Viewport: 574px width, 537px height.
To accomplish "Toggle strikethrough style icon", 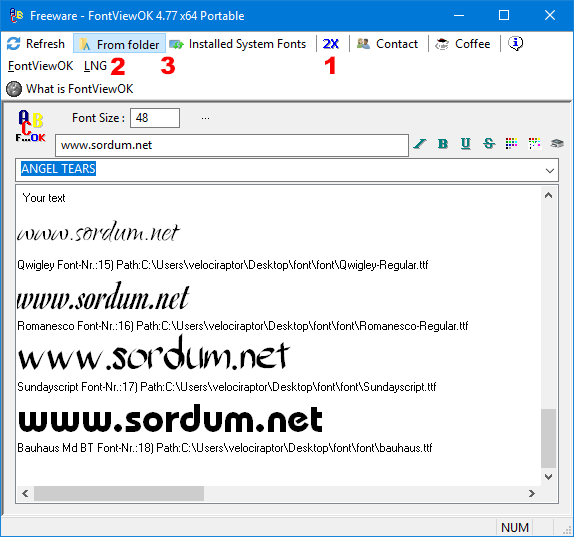I will (489, 144).
